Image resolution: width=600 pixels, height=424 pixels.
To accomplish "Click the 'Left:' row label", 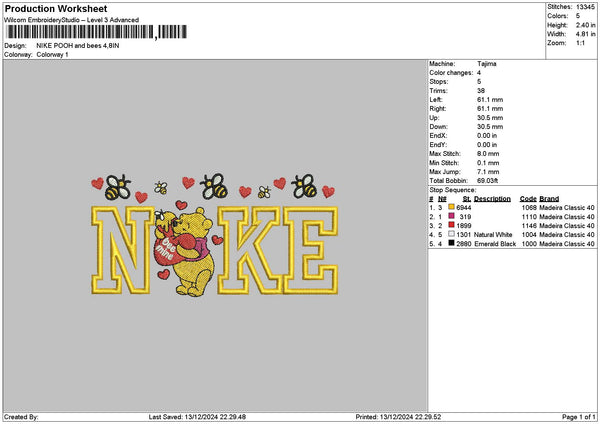I will coord(436,99).
